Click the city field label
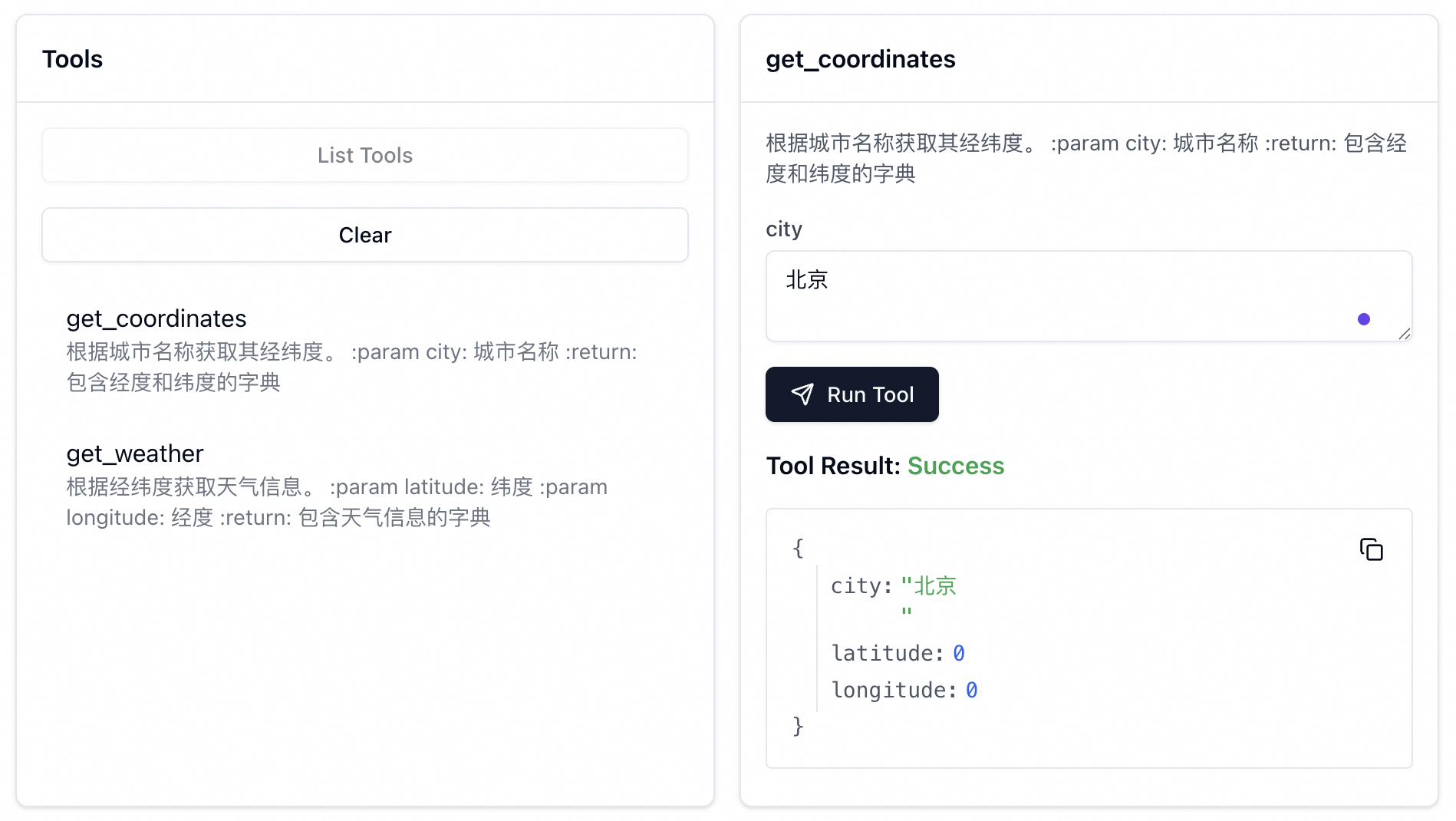The image size is (1456, 821). (783, 229)
